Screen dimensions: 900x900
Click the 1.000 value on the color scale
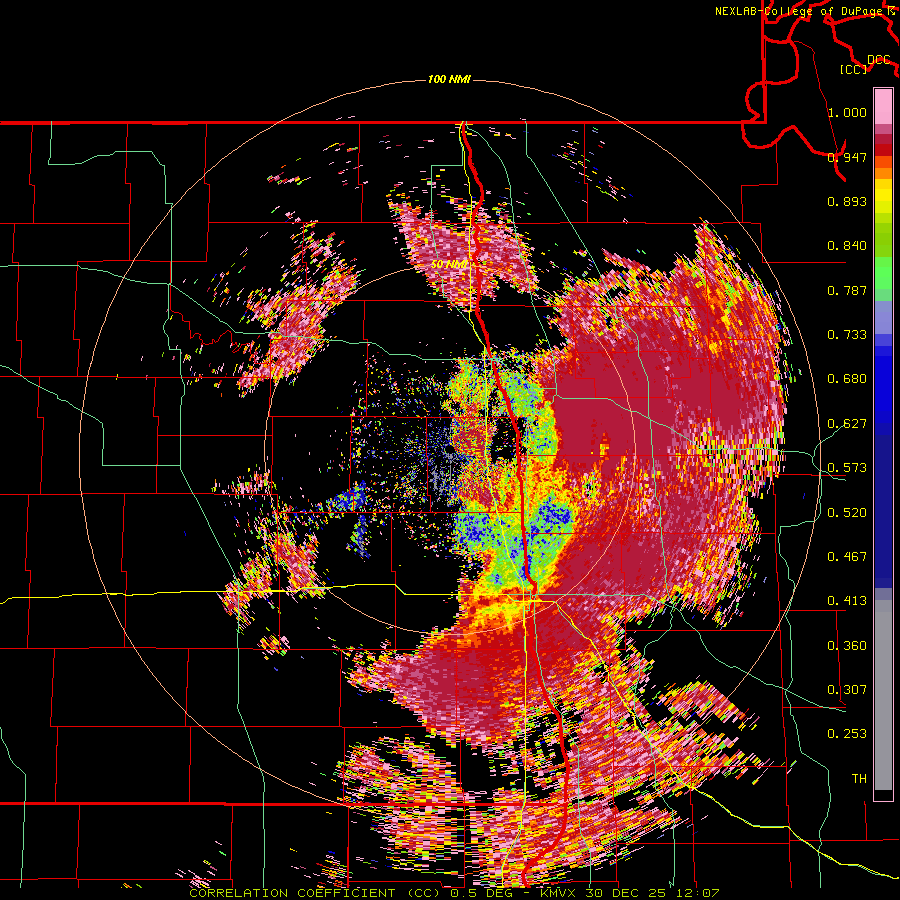(847, 112)
